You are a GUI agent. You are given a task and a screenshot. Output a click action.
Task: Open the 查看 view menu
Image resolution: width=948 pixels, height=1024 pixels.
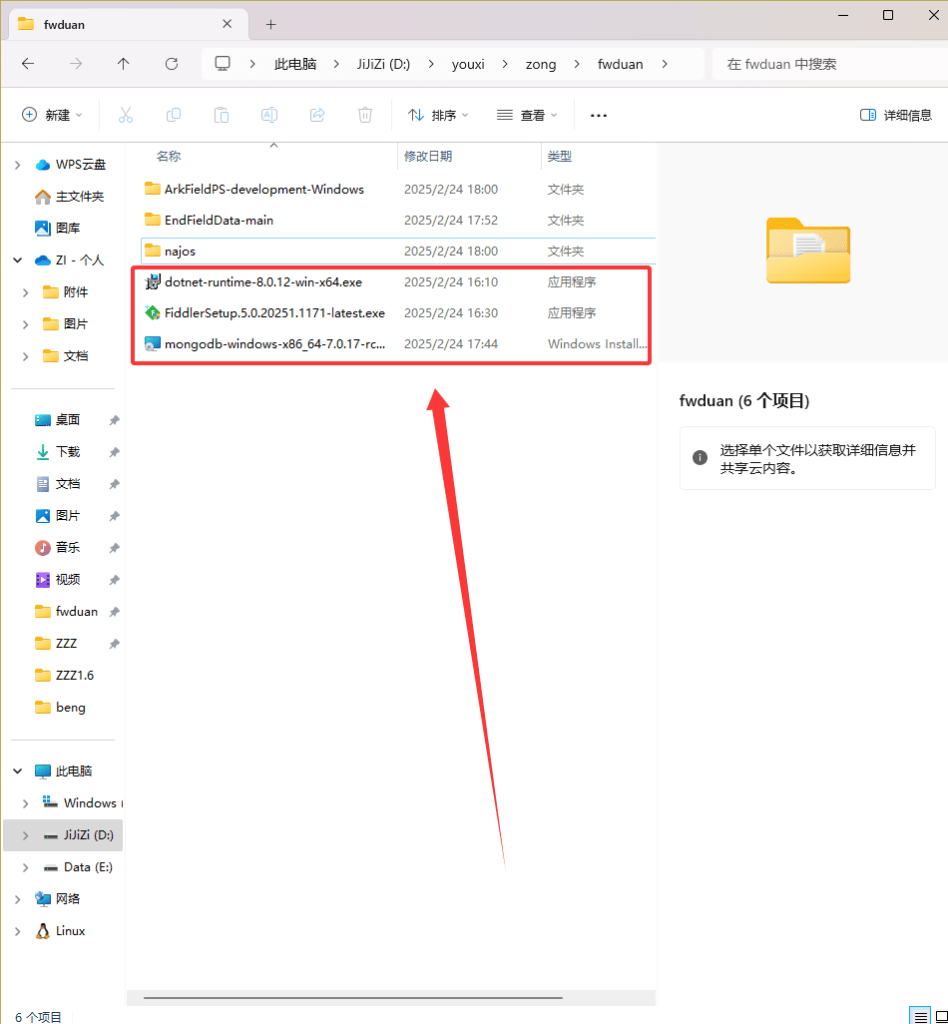pyautogui.click(x=527, y=115)
